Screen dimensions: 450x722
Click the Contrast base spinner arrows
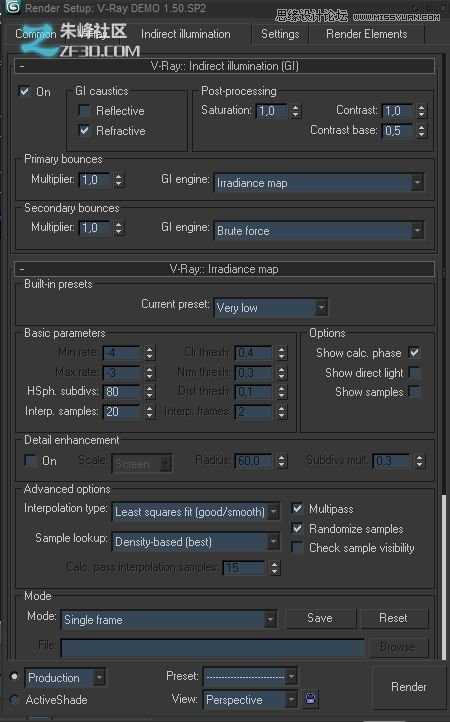click(x=421, y=131)
